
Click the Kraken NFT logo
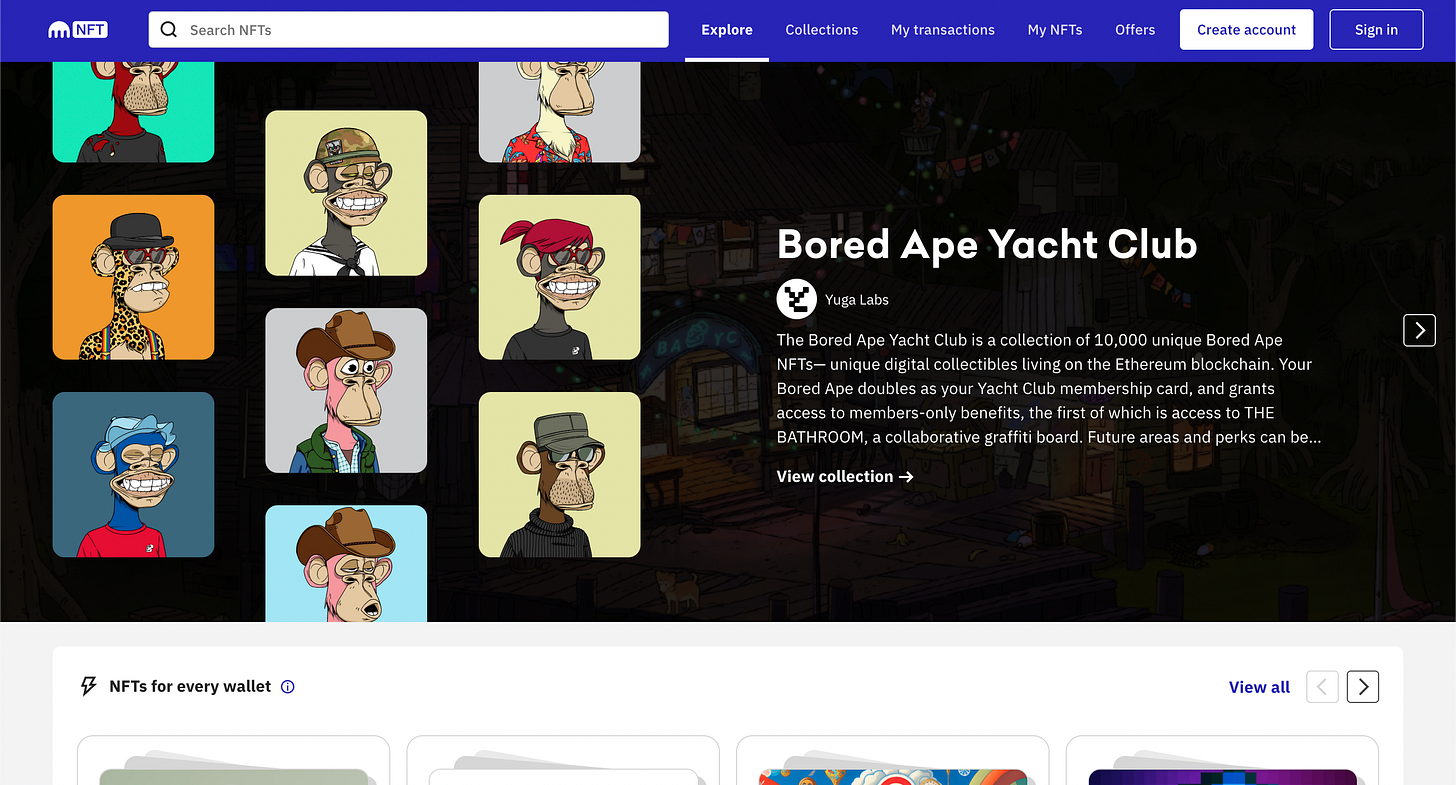(x=78, y=30)
